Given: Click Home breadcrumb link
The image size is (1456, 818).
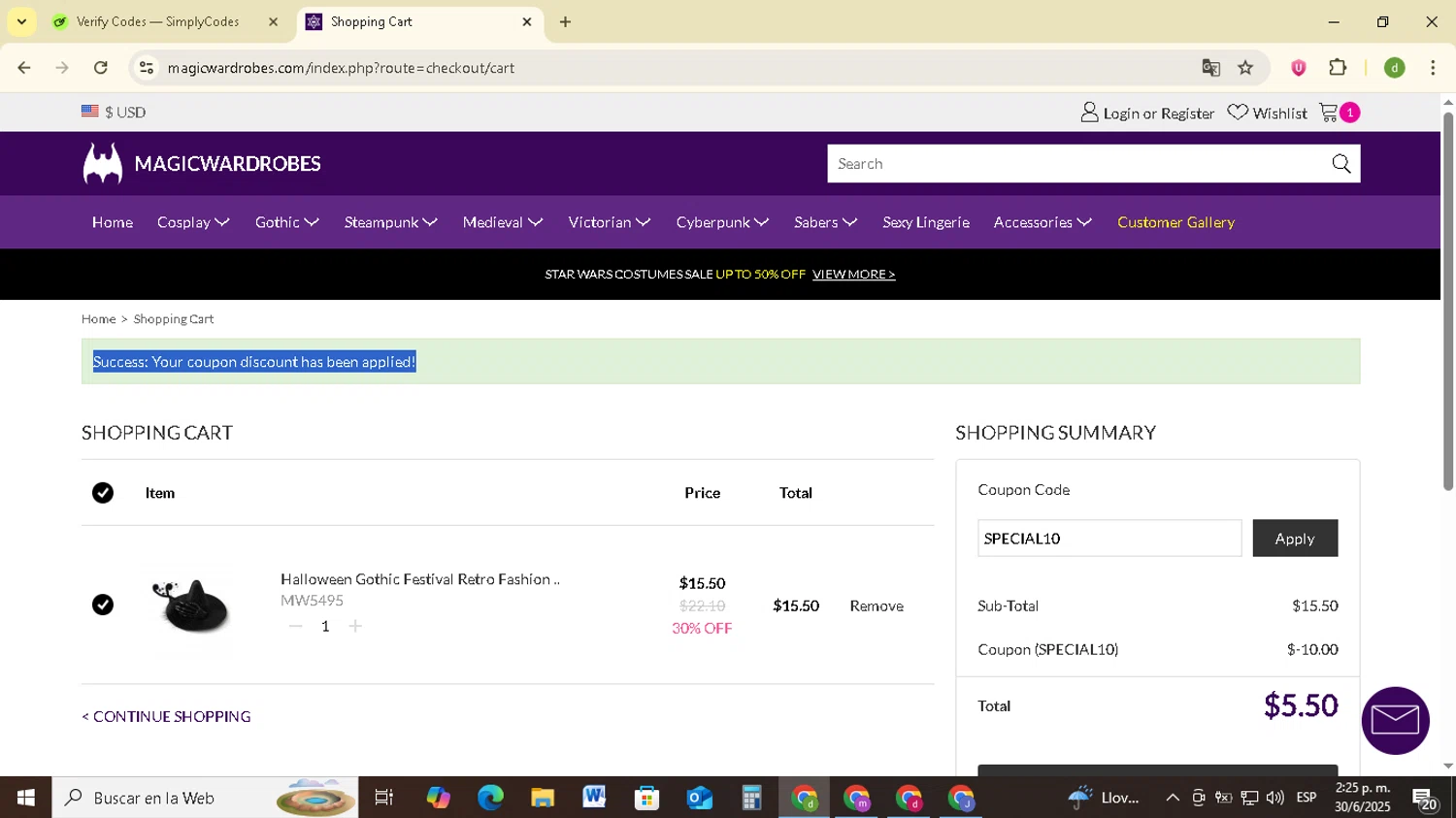Looking at the screenshot, I should click(x=98, y=319).
